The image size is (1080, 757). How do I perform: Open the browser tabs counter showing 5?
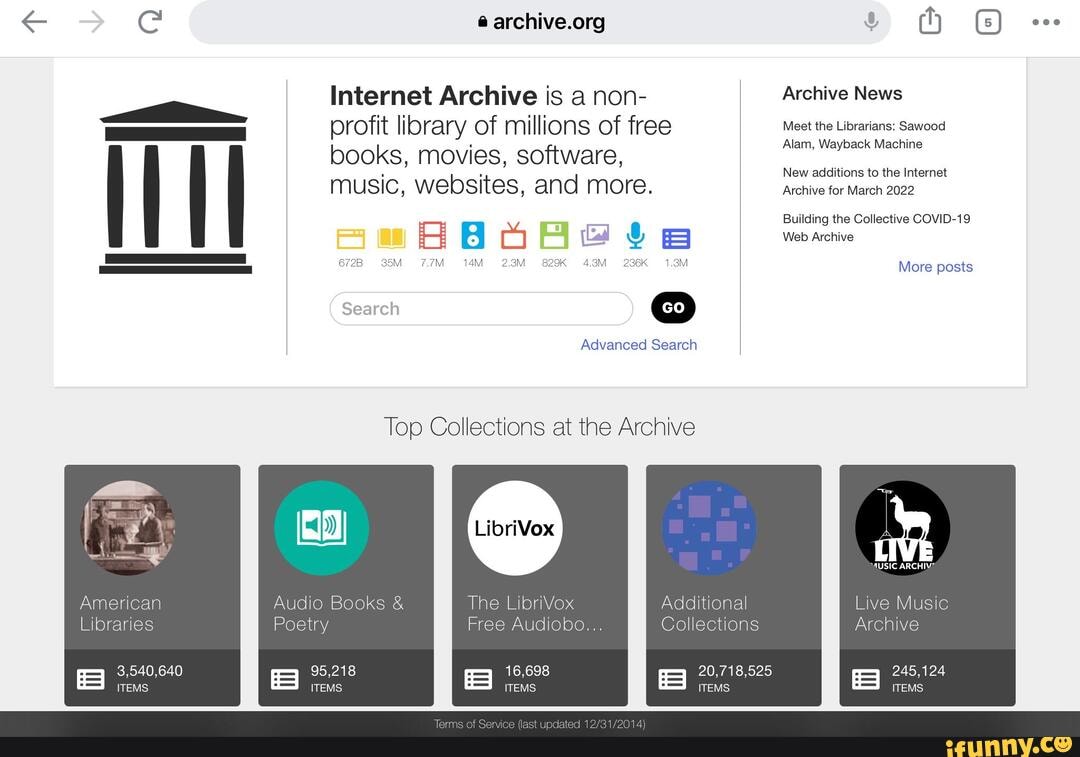tap(987, 22)
